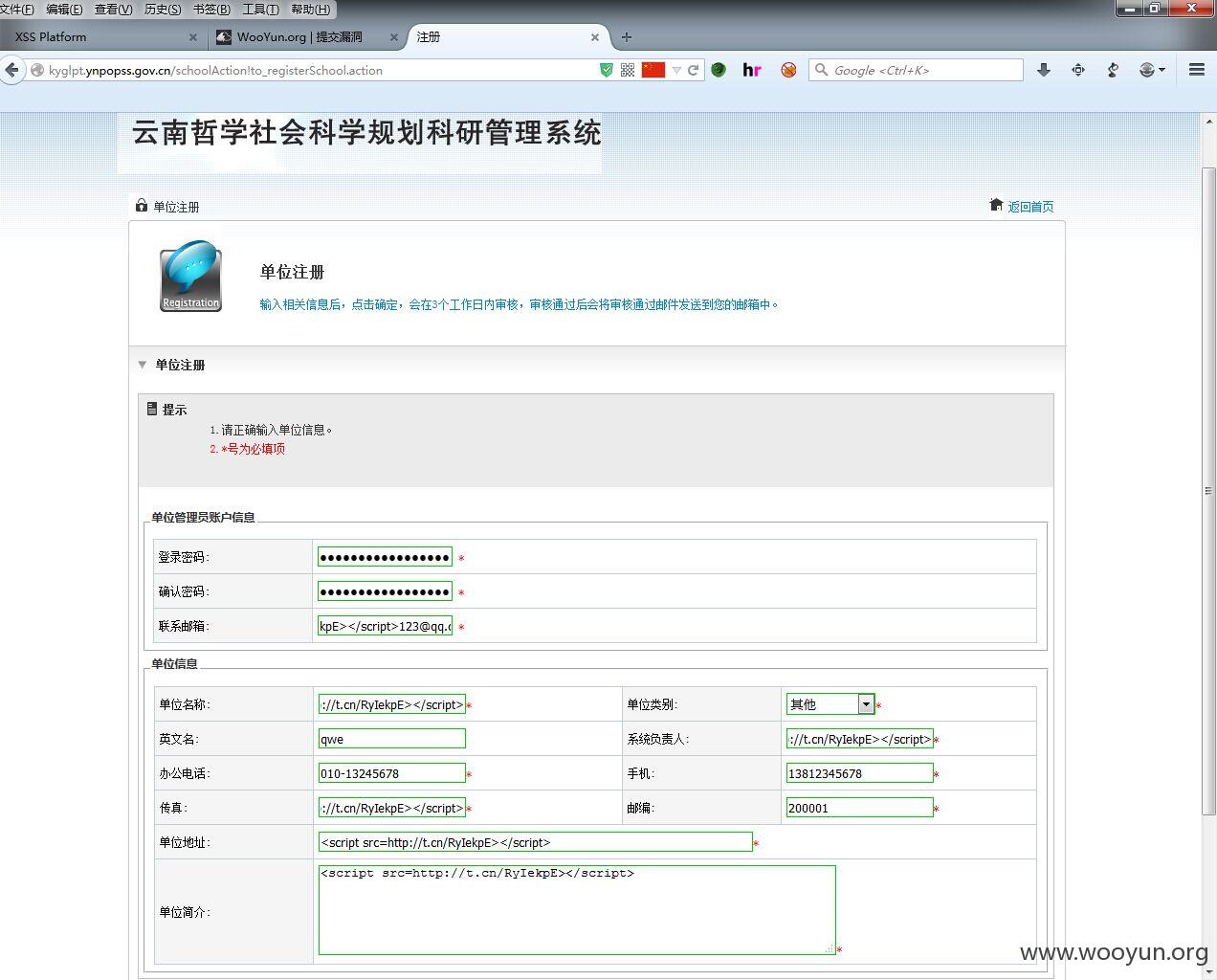Click the 系统负责人 input field

[859, 739]
